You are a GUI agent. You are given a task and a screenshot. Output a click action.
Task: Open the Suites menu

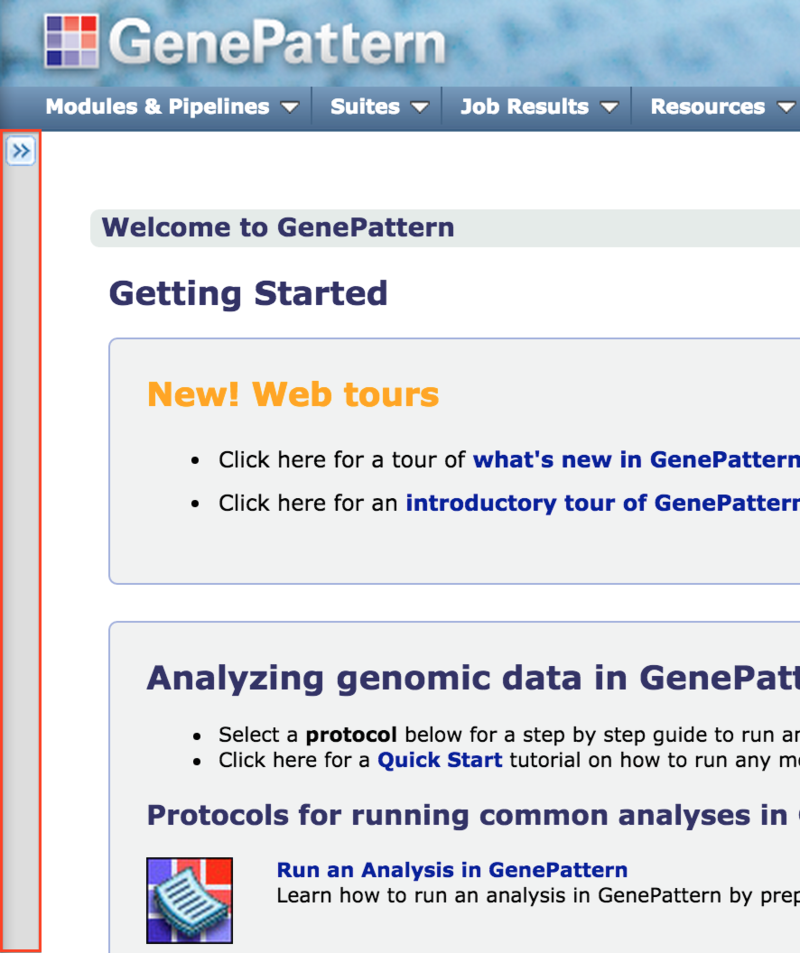(x=365, y=107)
